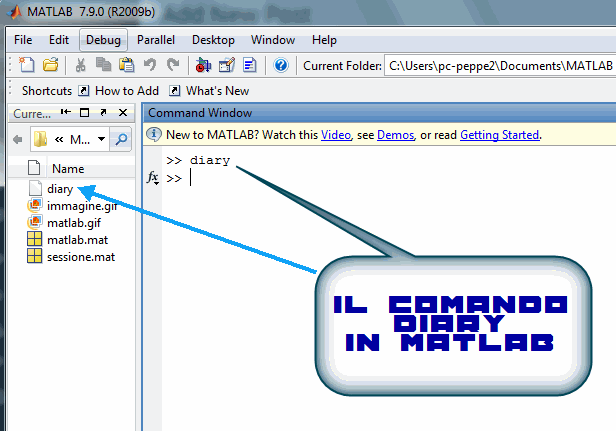This screenshot has width=616, height=431.
Task: Open the GUIDE interface builder icon
Action: point(227,65)
